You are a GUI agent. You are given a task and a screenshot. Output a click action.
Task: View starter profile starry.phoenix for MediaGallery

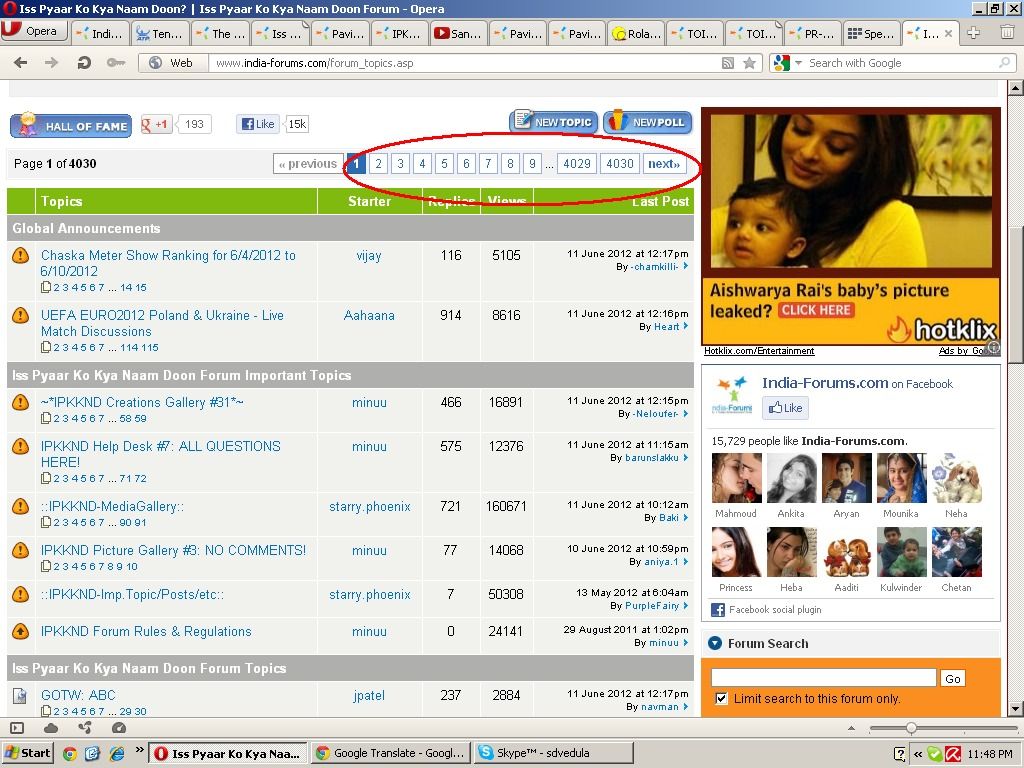[370, 507]
